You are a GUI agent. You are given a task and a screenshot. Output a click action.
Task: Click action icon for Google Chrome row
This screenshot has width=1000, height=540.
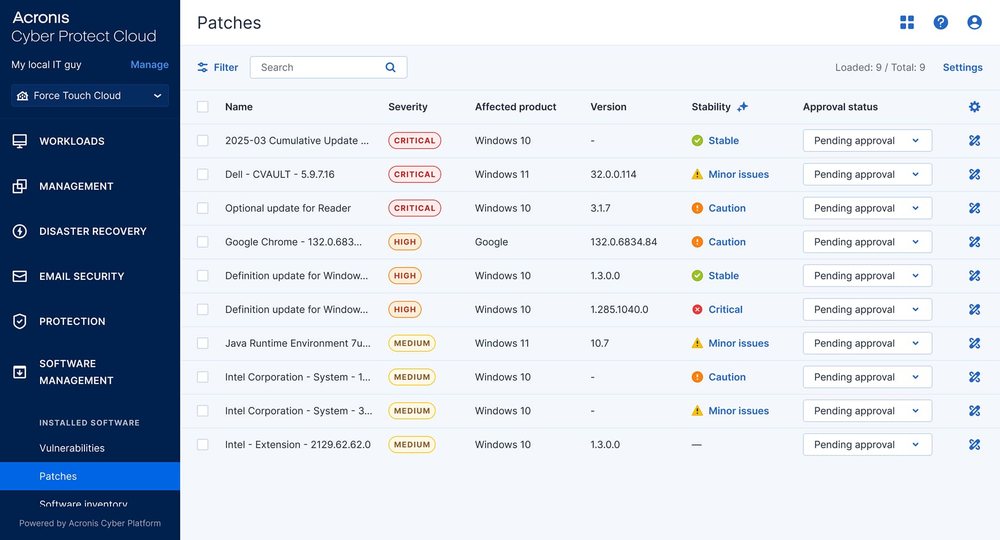(x=974, y=242)
